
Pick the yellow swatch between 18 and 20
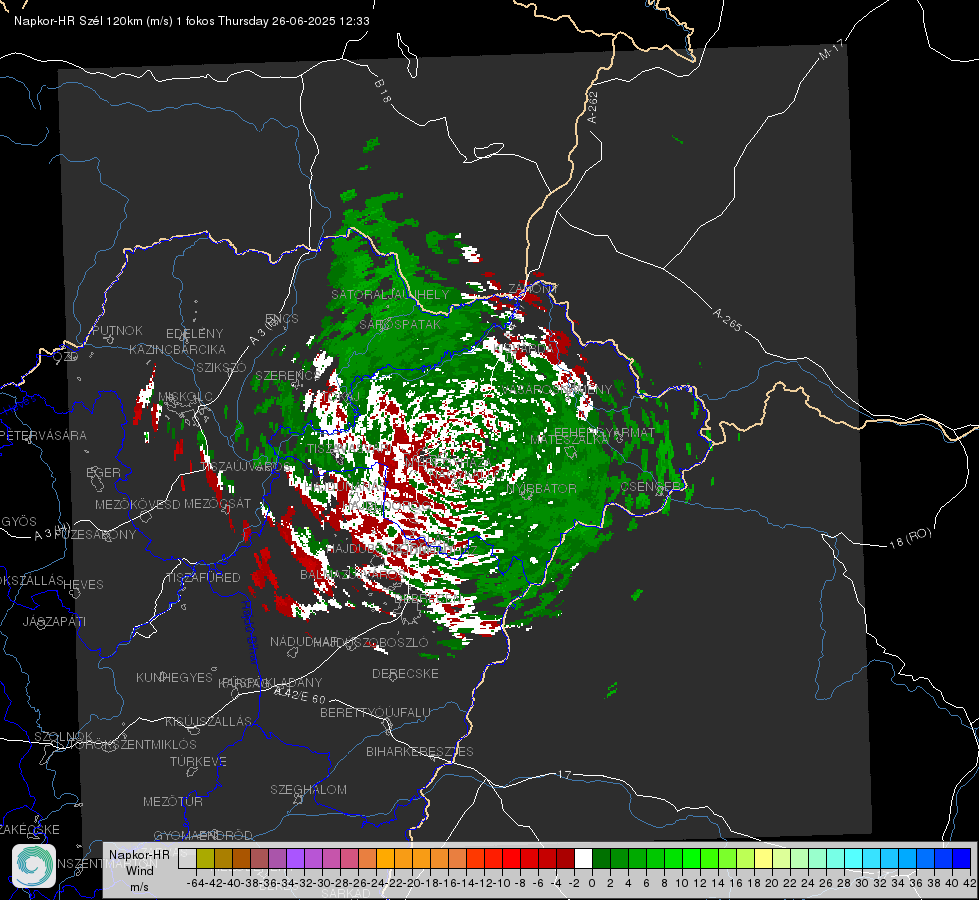[x=763, y=858]
